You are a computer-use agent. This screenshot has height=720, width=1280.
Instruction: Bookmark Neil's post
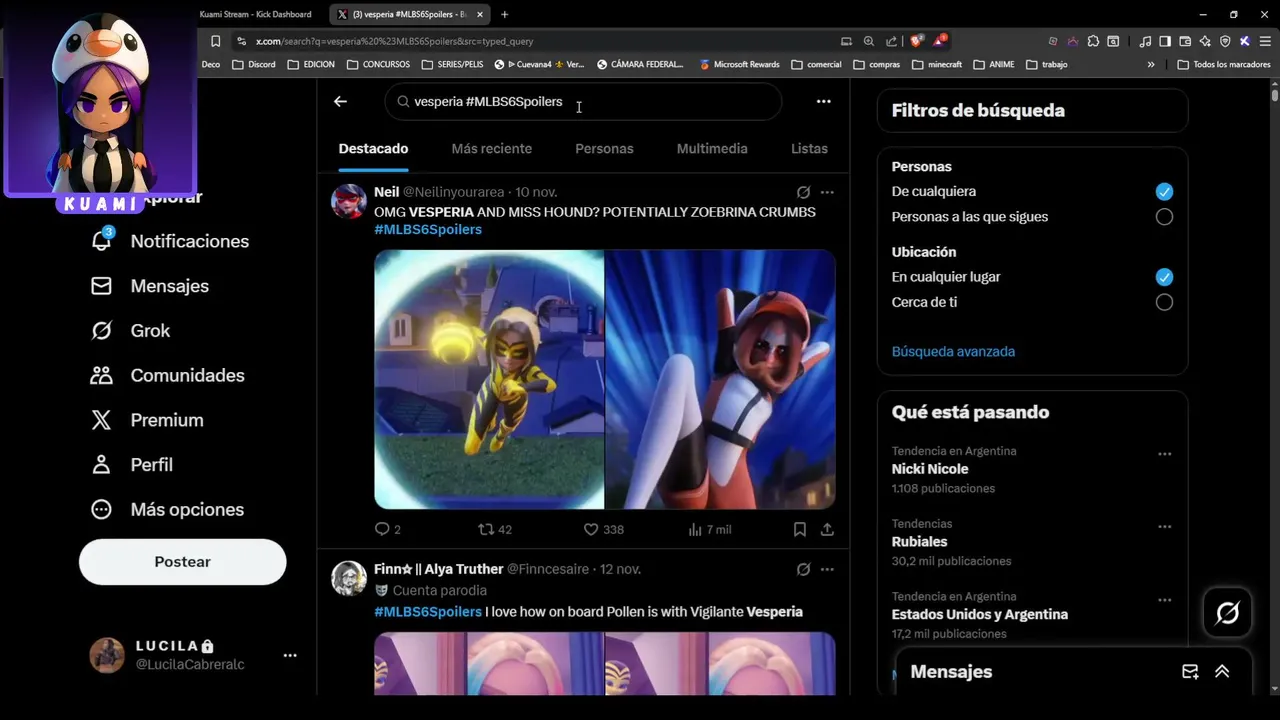pos(800,529)
